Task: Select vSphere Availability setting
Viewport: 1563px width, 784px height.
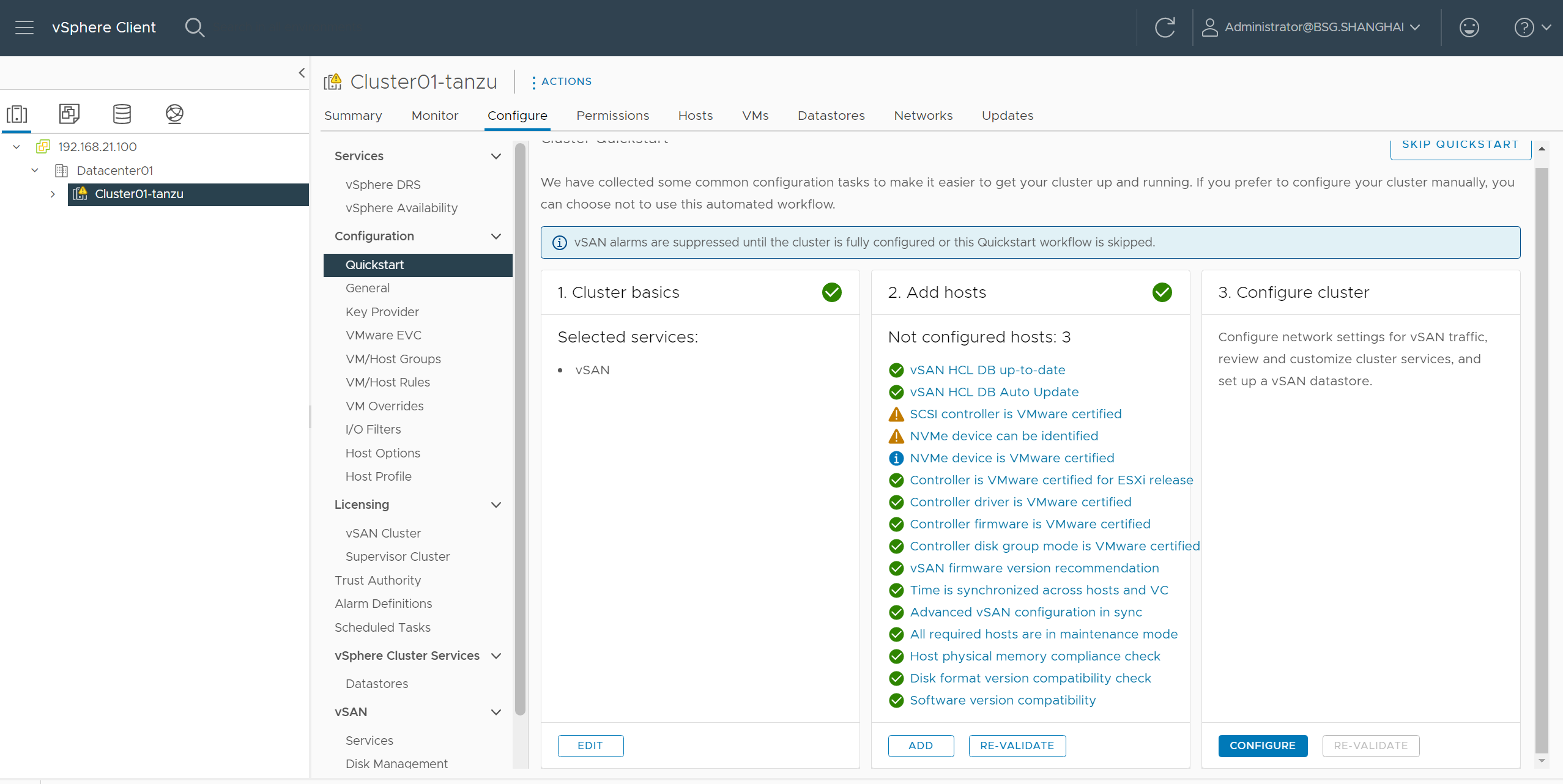Action: (401, 208)
